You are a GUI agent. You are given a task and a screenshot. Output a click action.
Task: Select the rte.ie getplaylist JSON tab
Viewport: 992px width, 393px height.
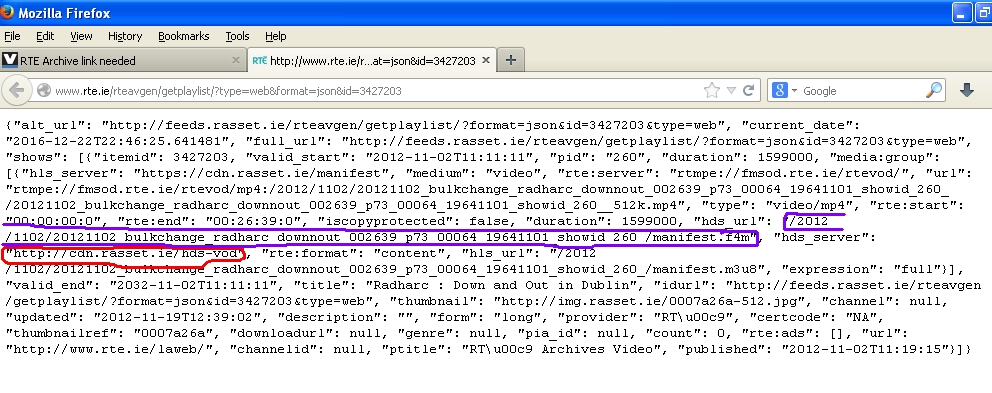[x=371, y=60]
